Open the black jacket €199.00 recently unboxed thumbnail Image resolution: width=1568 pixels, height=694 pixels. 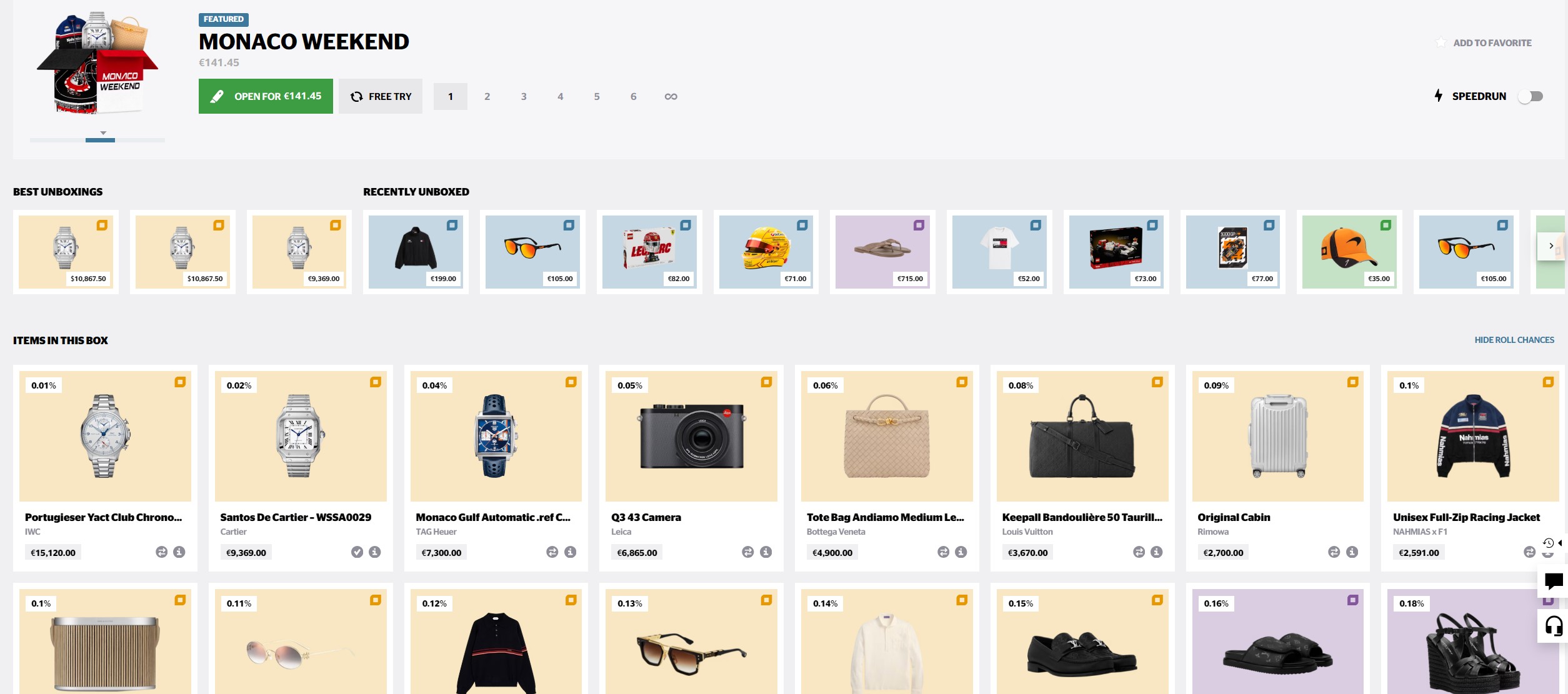(416, 252)
